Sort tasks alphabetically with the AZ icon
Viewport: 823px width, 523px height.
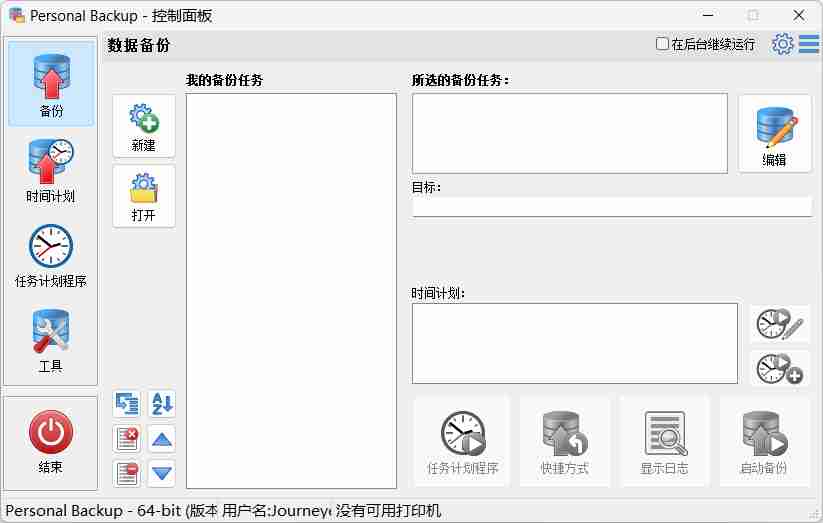pos(162,404)
